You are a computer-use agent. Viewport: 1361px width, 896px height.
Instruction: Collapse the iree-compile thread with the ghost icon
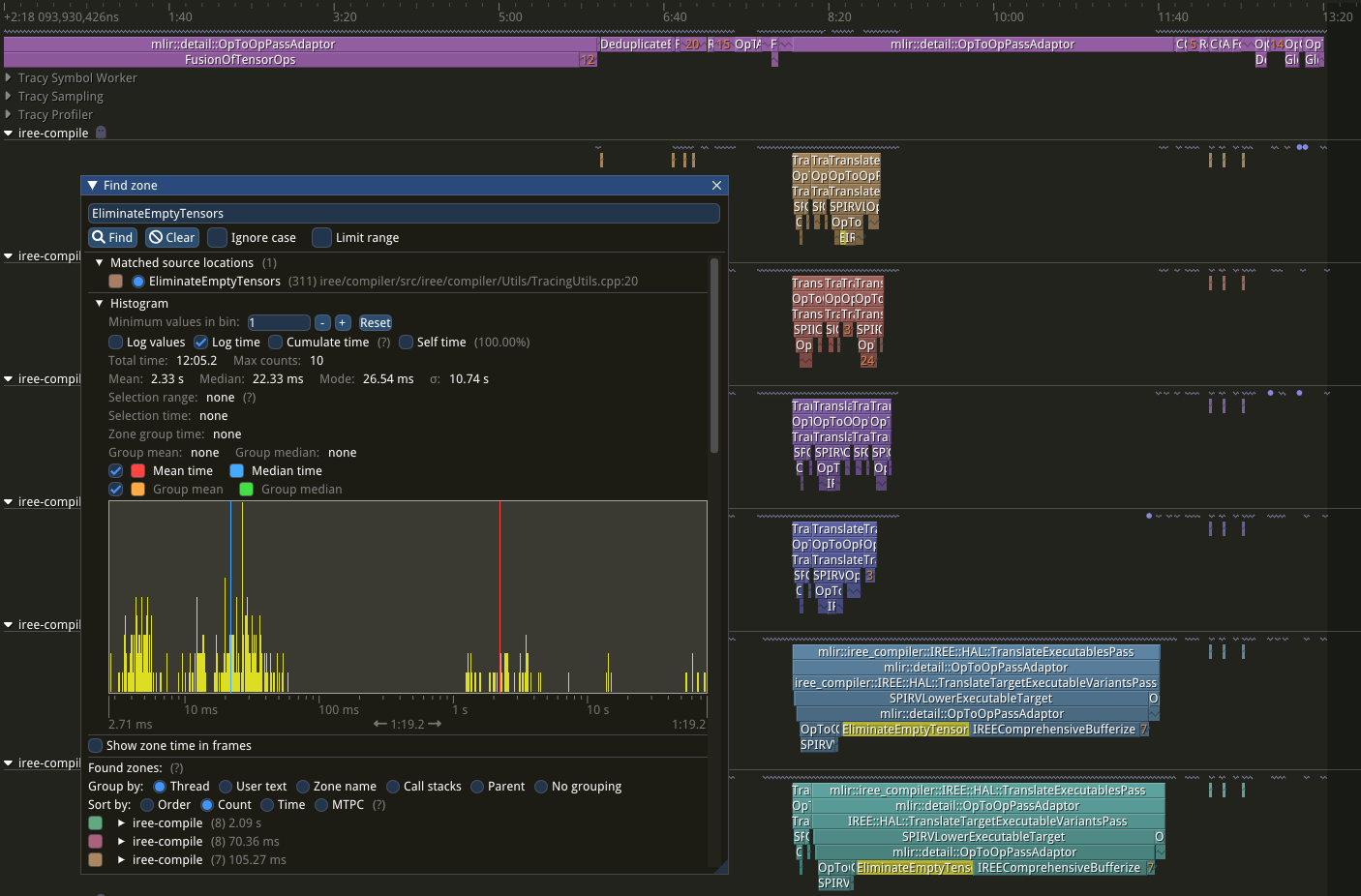point(9,134)
